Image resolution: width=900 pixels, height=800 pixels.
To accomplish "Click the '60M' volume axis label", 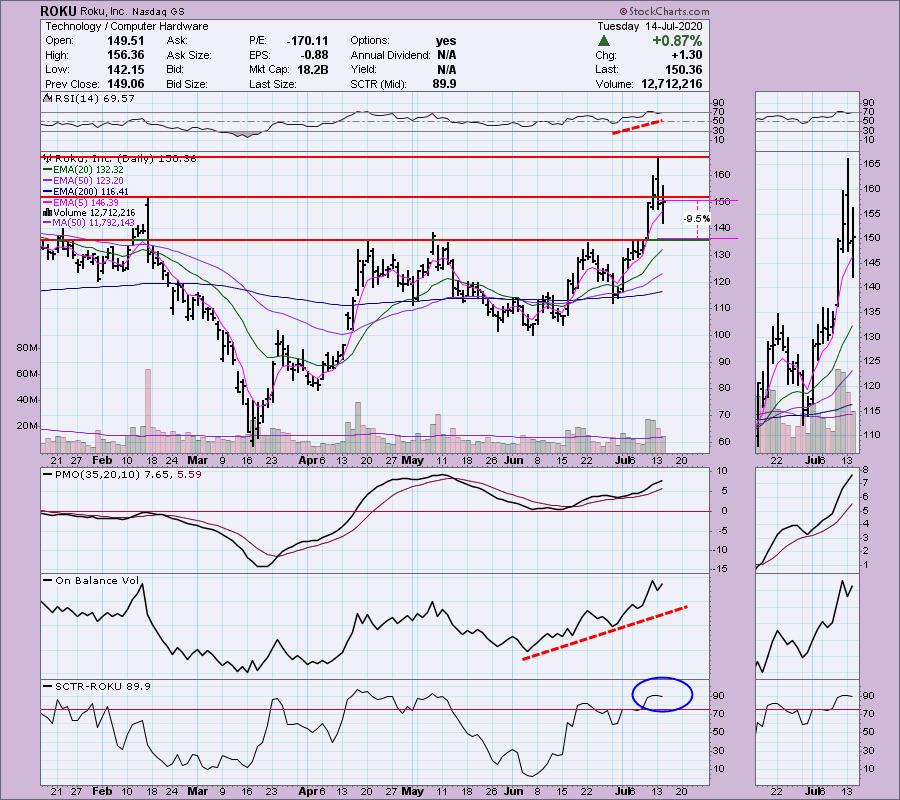I will [27, 374].
